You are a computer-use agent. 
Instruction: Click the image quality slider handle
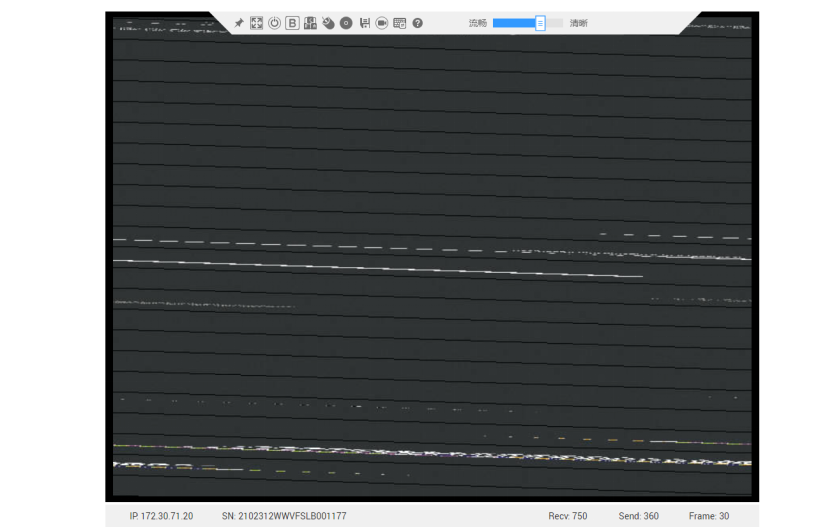tap(540, 23)
